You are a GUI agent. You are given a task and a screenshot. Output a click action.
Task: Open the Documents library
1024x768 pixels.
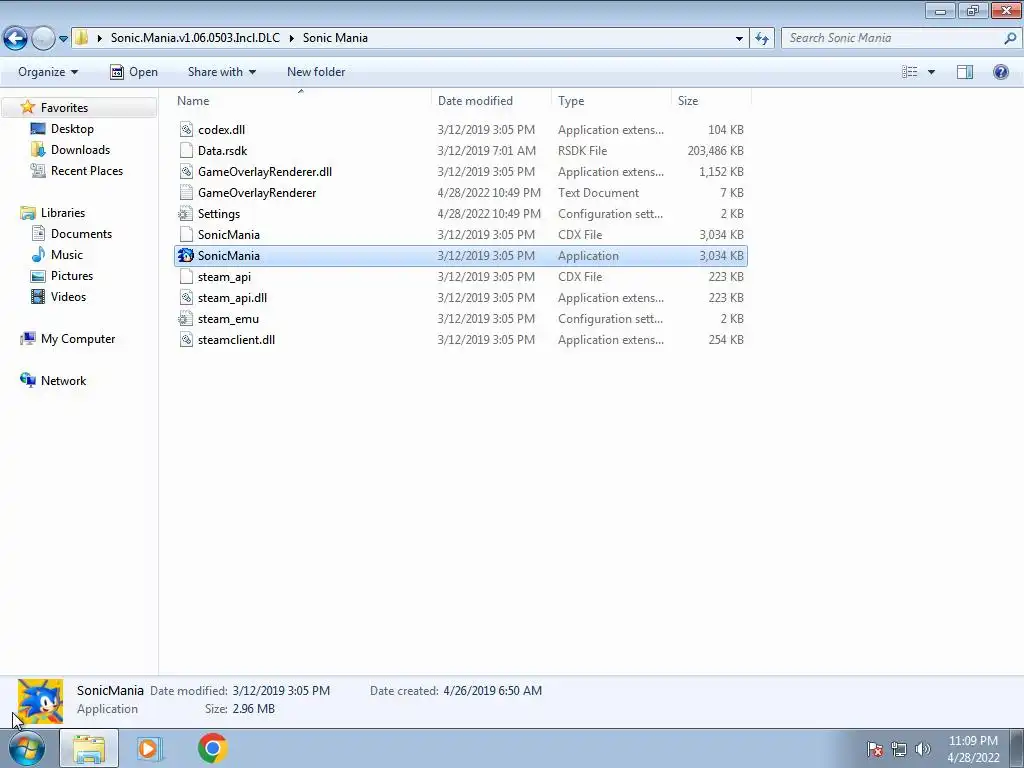coord(81,234)
